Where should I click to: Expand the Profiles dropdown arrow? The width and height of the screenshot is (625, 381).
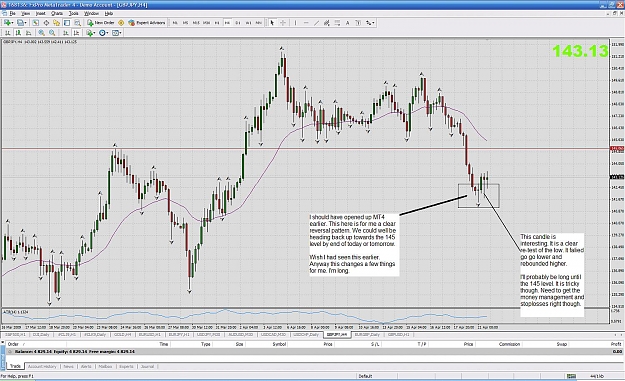pos(26,23)
